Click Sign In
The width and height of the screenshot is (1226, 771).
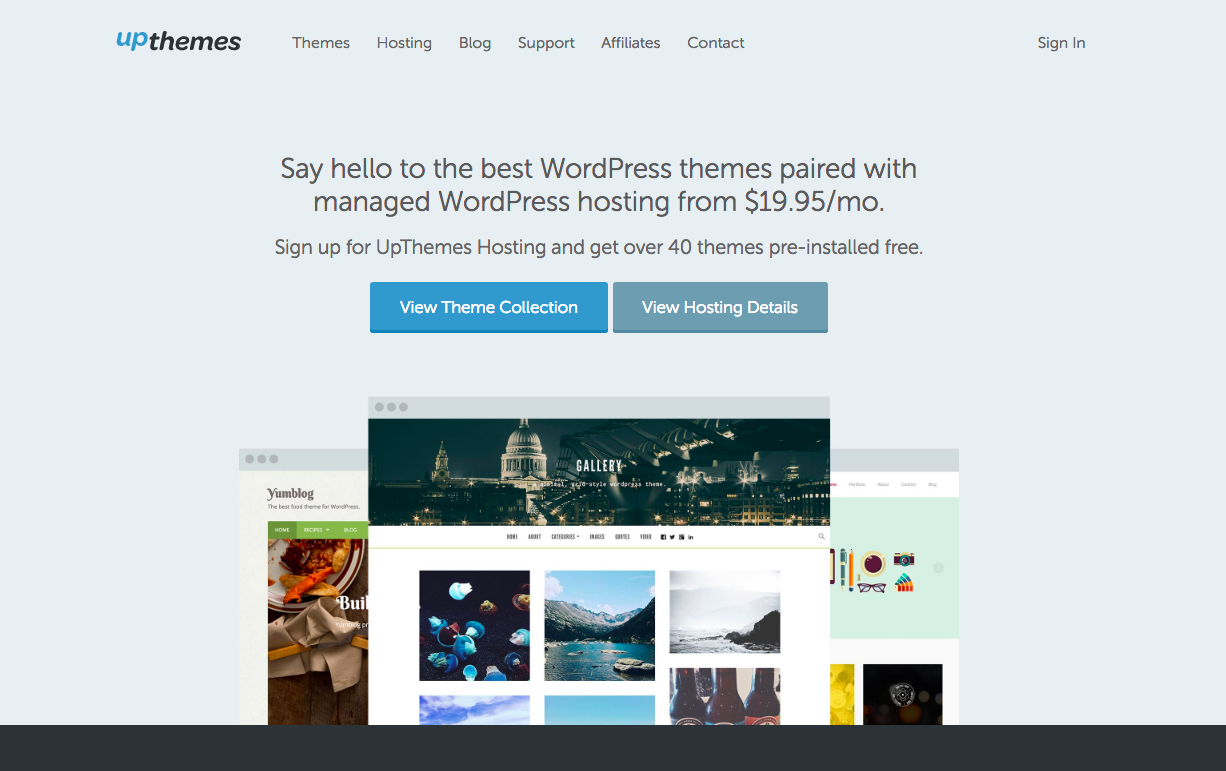pyautogui.click(x=1061, y=42)
